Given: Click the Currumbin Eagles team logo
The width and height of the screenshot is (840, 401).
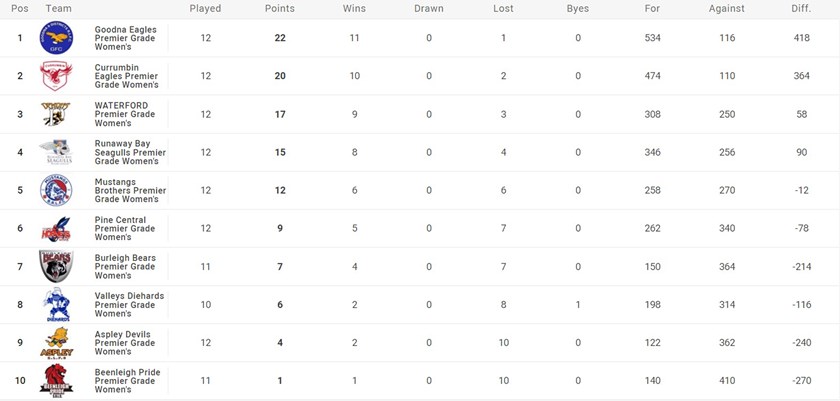Looking at the screenshot, I should point(56,77).
